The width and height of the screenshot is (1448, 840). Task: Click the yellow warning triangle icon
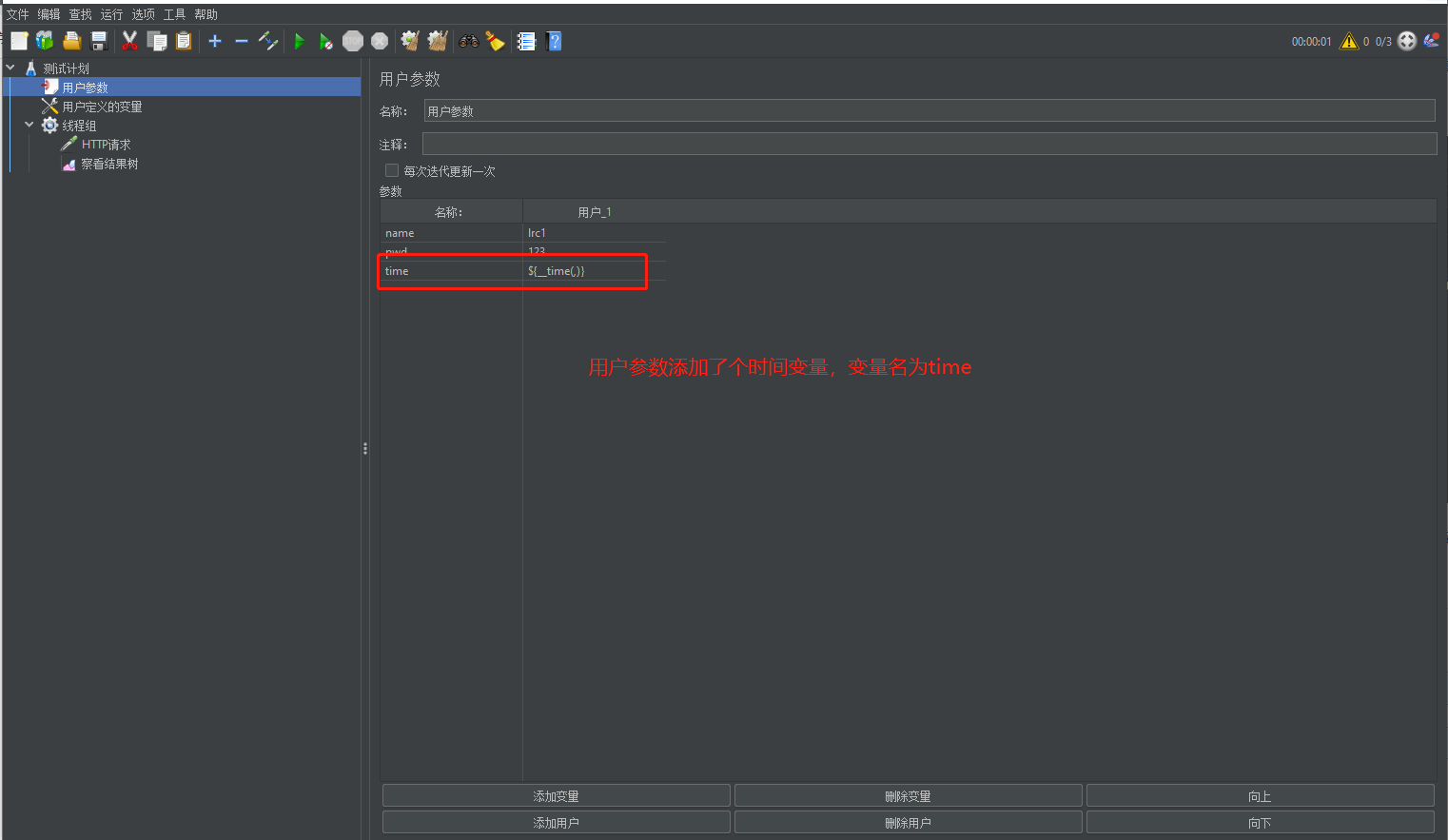coord(1349,41)
